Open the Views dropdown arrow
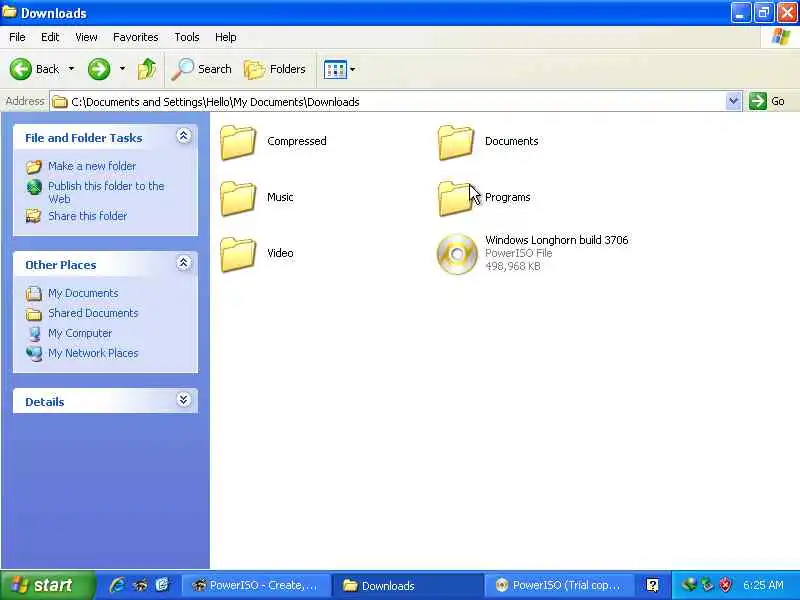Image resolution: width=800 pixels, height=600 pixels. tap(353, 69)
